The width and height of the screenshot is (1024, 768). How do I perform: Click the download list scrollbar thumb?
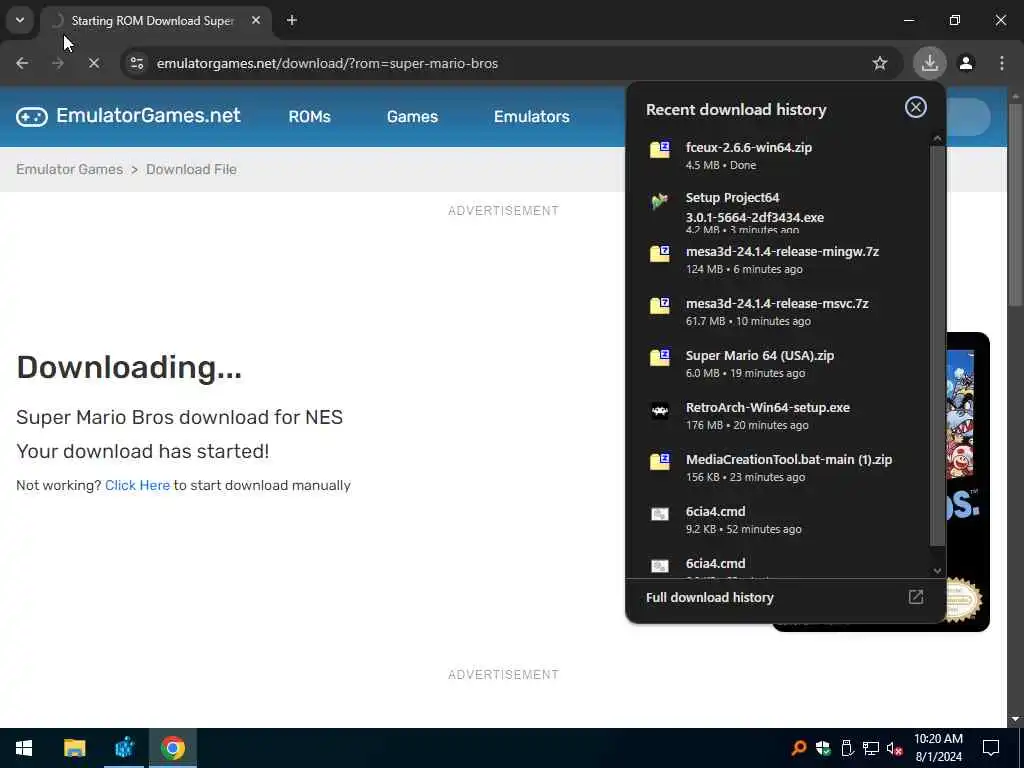tap(937, 345)
